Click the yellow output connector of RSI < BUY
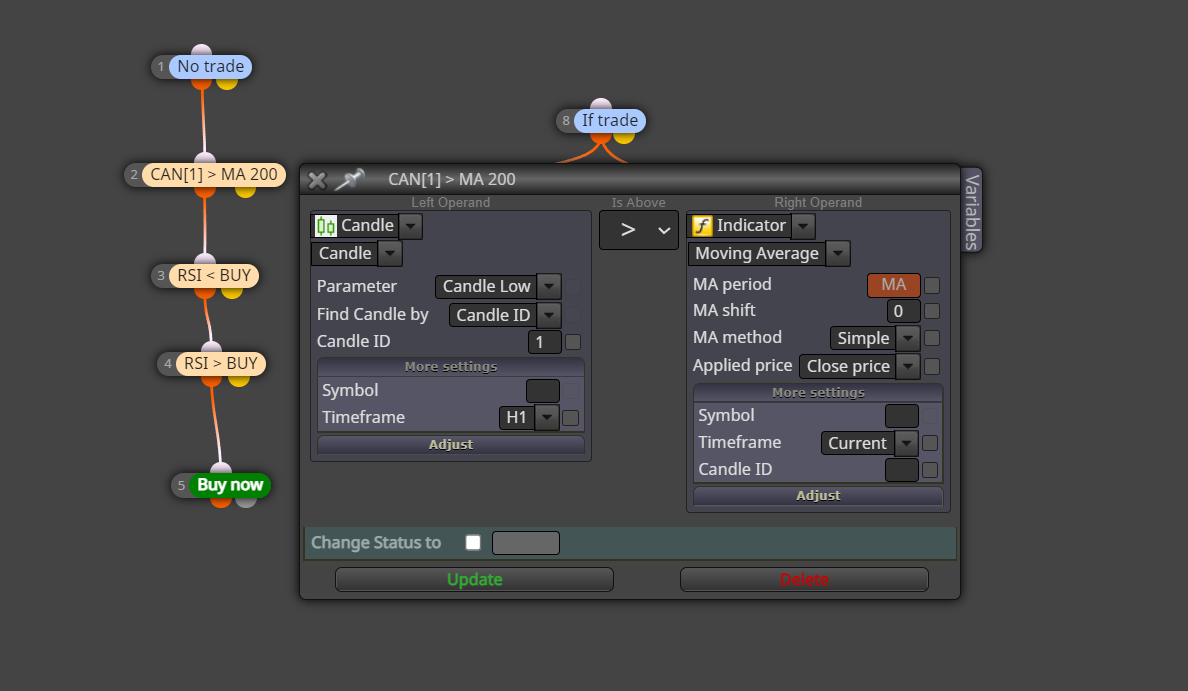Screen dimensions: 1188x691 (x=232, y=292)
